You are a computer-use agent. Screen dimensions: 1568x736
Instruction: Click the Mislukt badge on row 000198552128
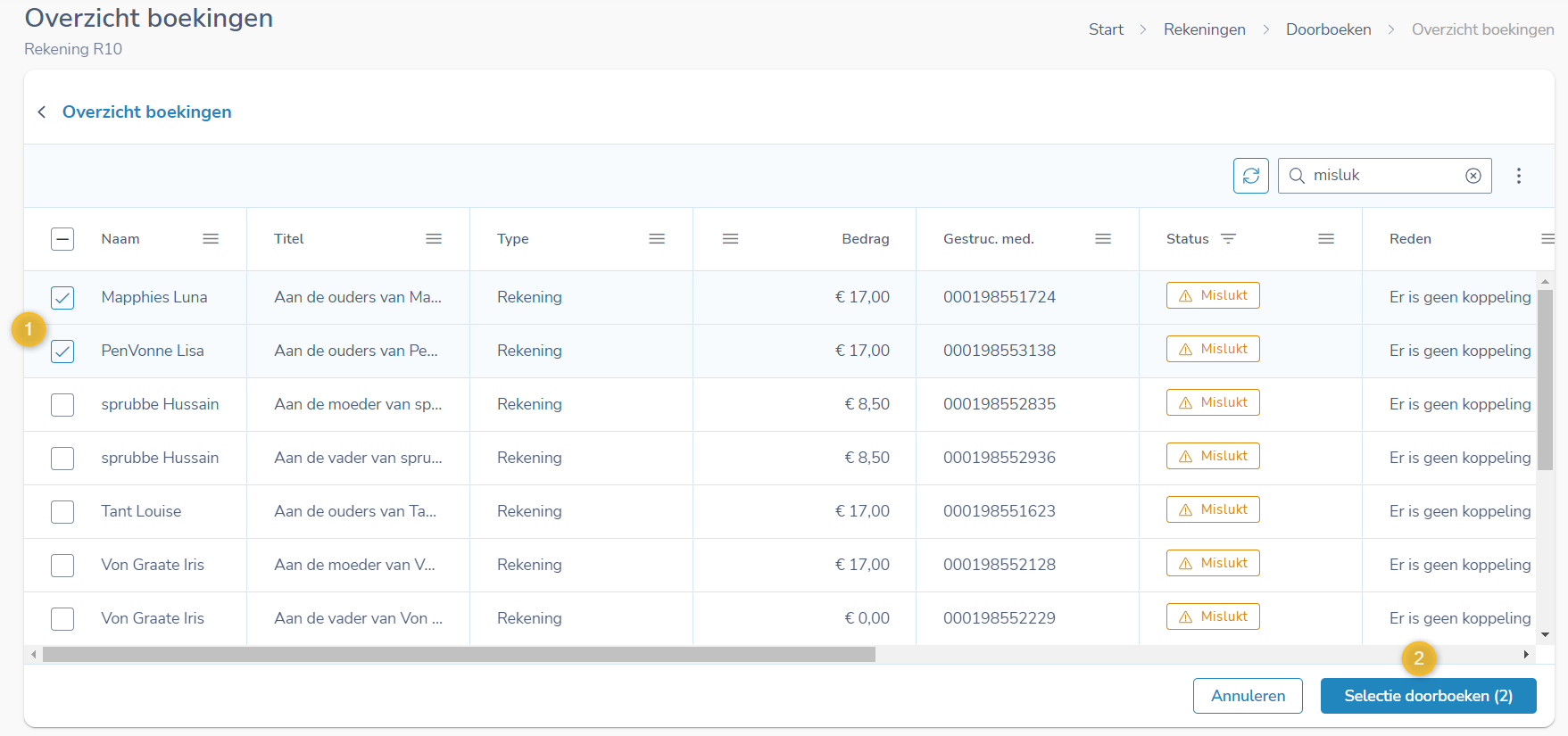[1213, 563]
